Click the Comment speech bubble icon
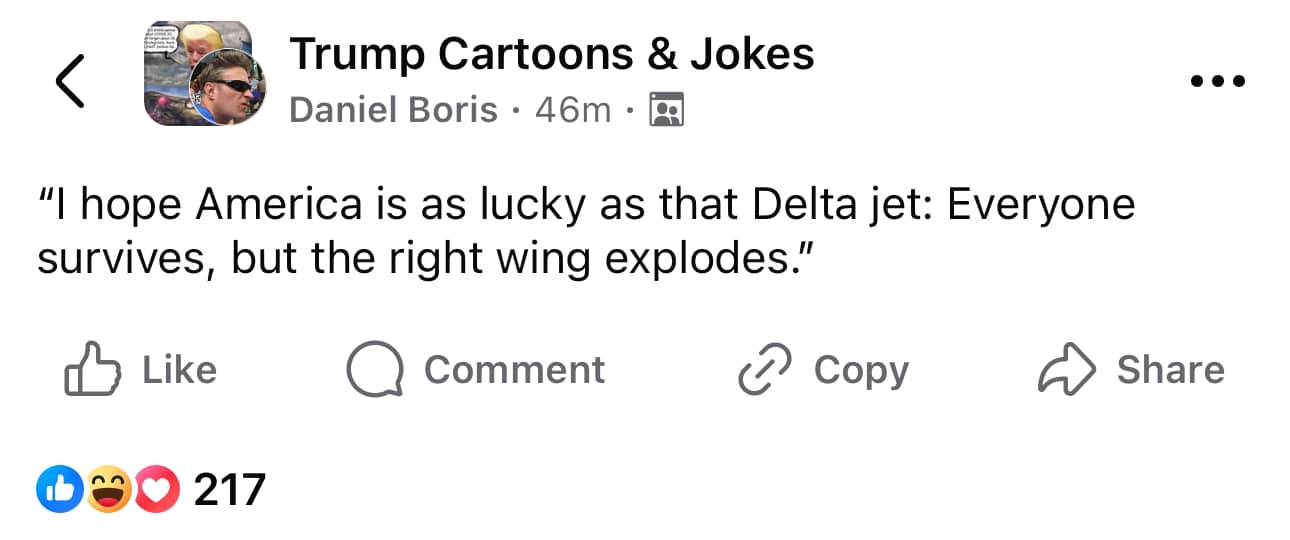 [374, 371]
